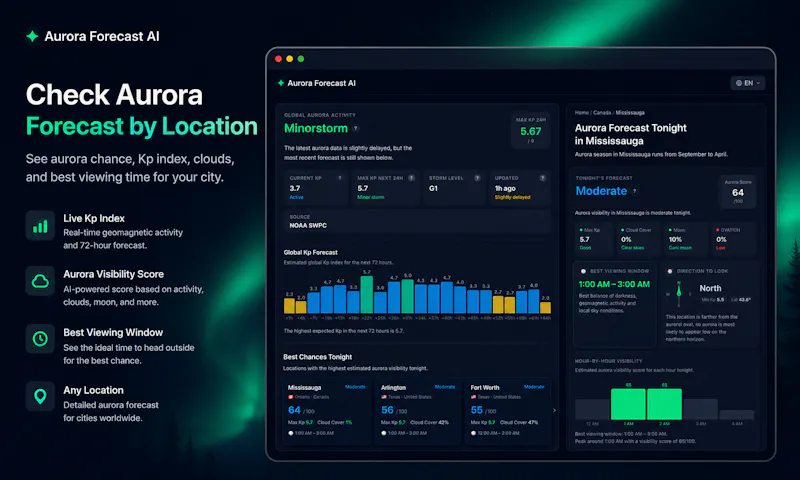This screenshot has height=480, width=800.
Task: Click the Direction To Look header icon
Action: coord(670,271)
